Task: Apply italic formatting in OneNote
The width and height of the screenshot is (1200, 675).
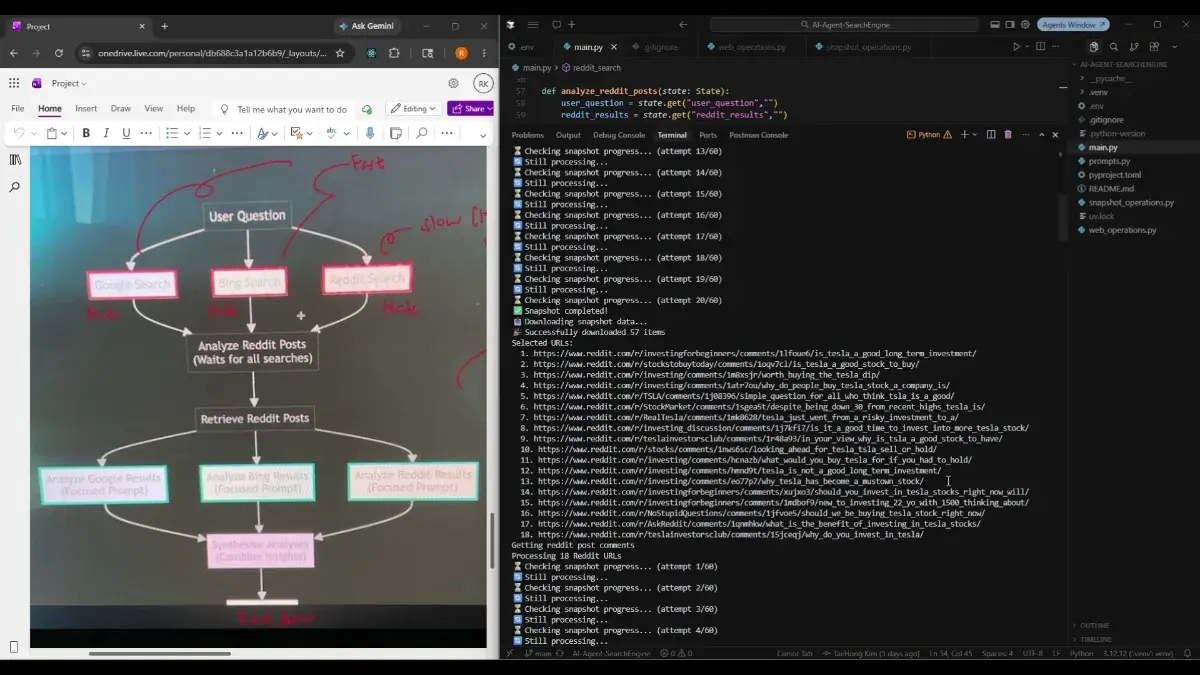Action: click(106, 133)
